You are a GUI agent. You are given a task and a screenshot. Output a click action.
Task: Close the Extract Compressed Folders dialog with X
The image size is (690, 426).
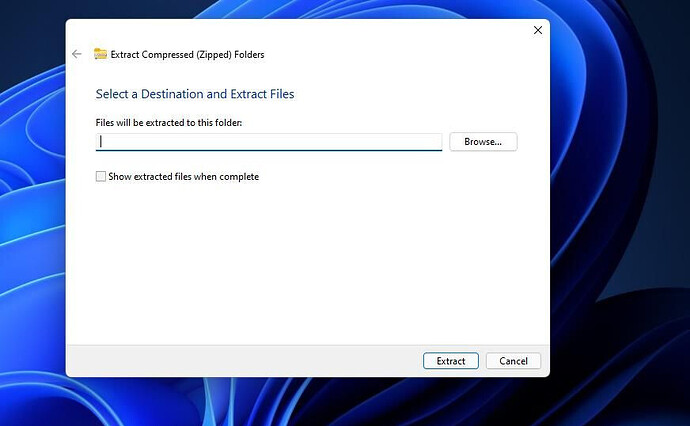pos(538,30)
